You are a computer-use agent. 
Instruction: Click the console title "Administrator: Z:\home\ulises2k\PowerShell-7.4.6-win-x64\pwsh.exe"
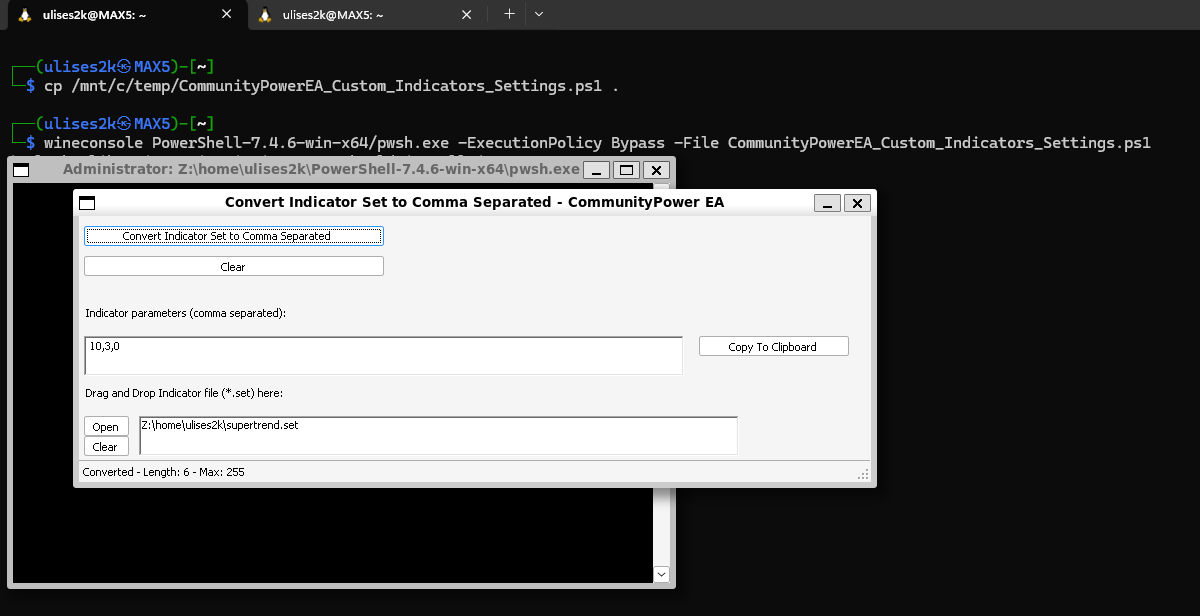(x=321, y=169)
